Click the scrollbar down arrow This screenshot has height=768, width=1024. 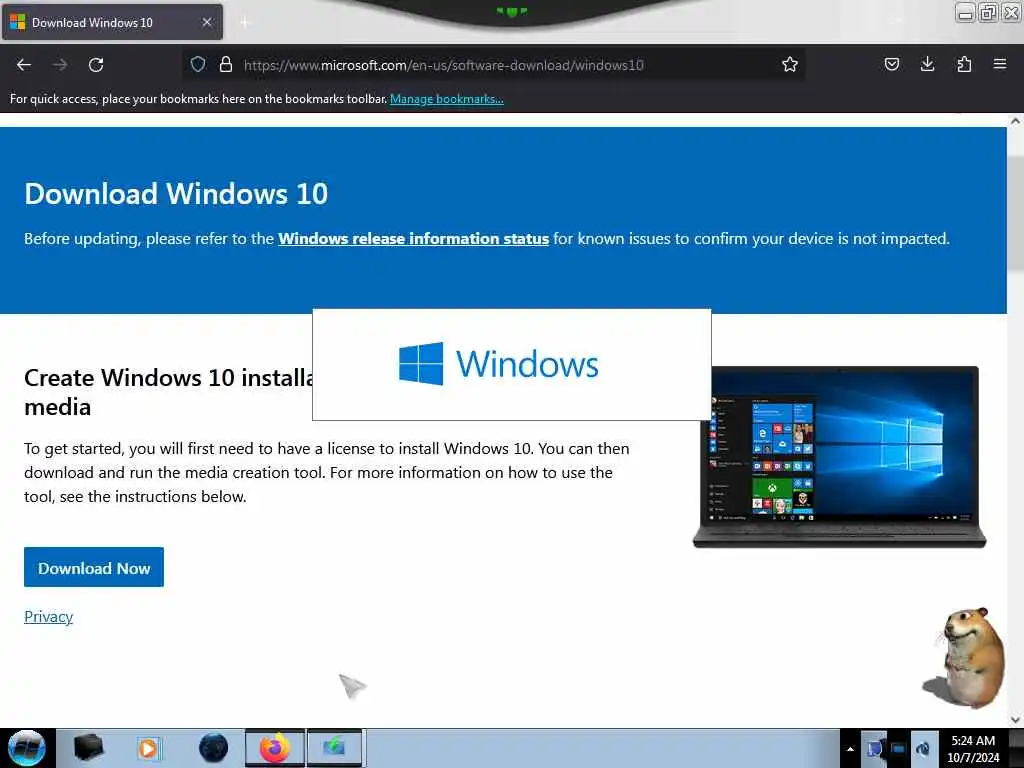(x=1015, y=720)
